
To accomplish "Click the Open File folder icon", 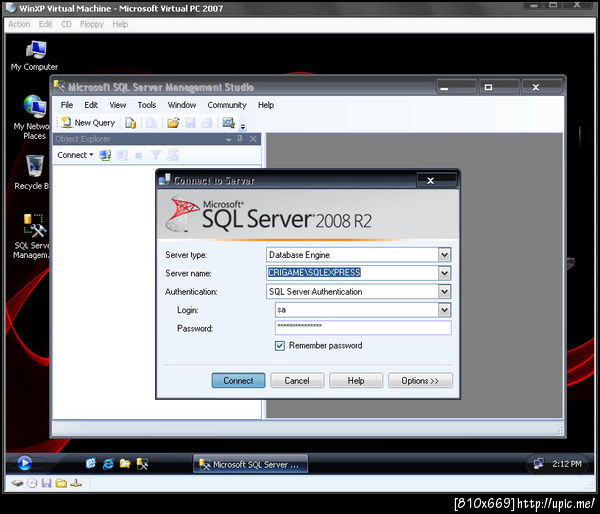I will 173,123.
